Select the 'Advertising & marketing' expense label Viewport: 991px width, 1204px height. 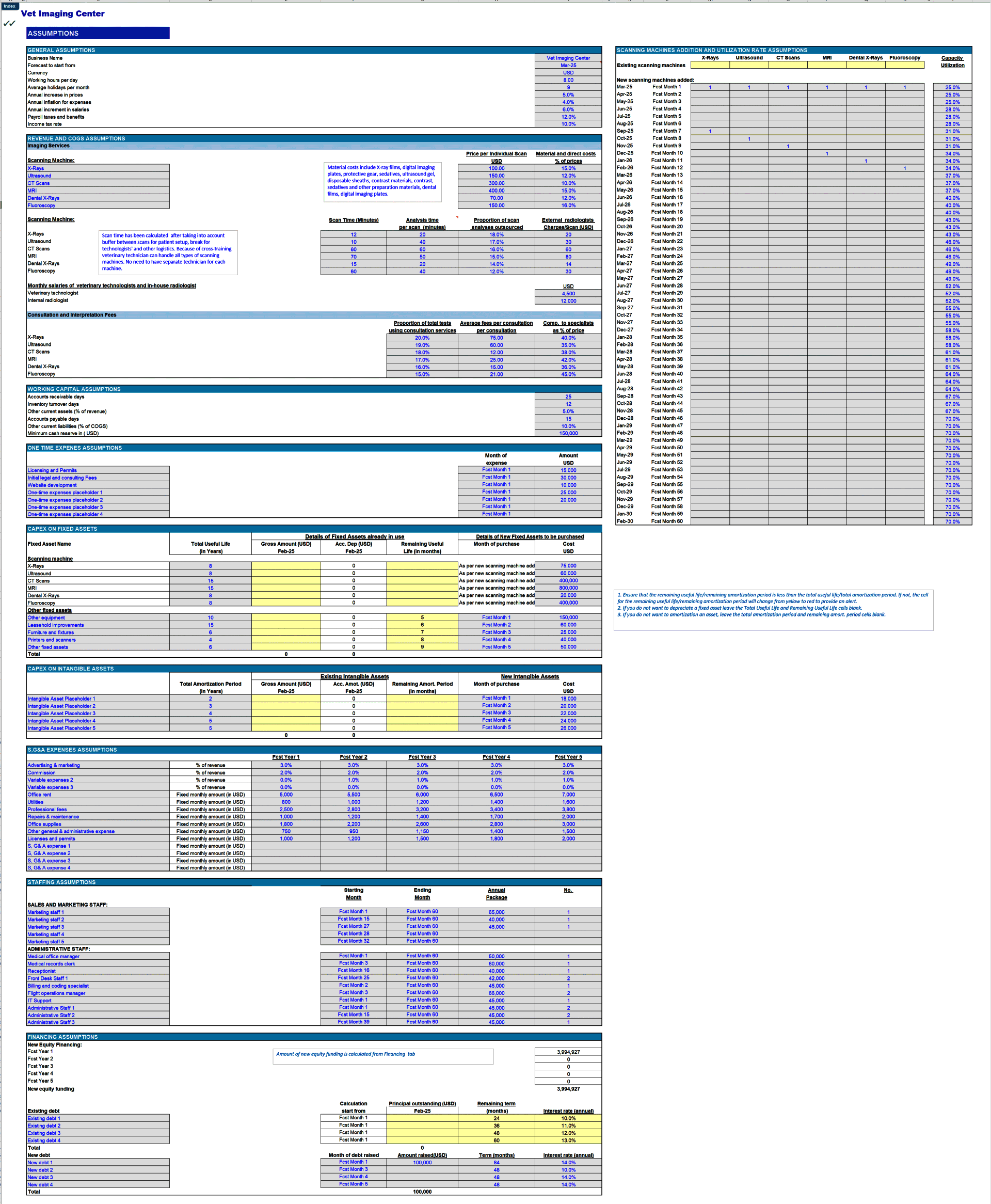(98, 765)
